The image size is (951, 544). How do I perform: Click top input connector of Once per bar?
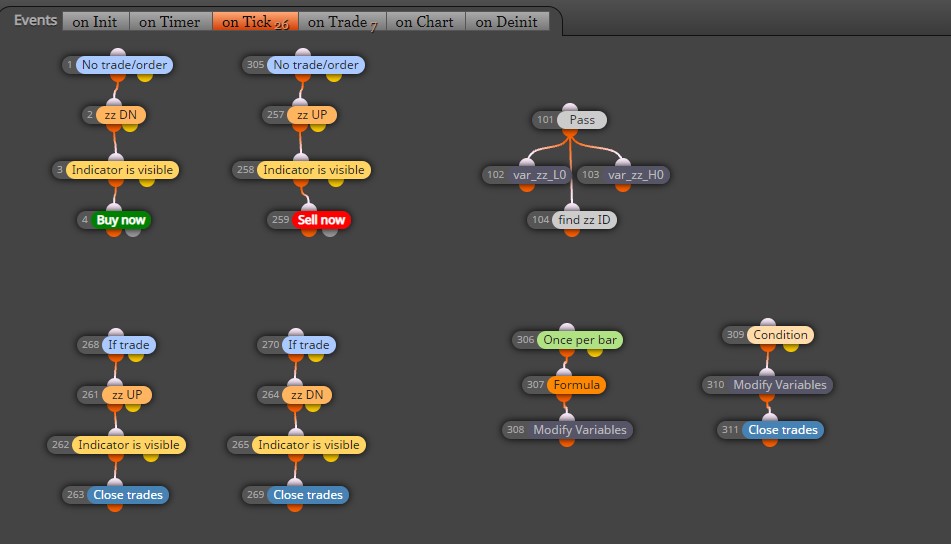pos(566,328)
